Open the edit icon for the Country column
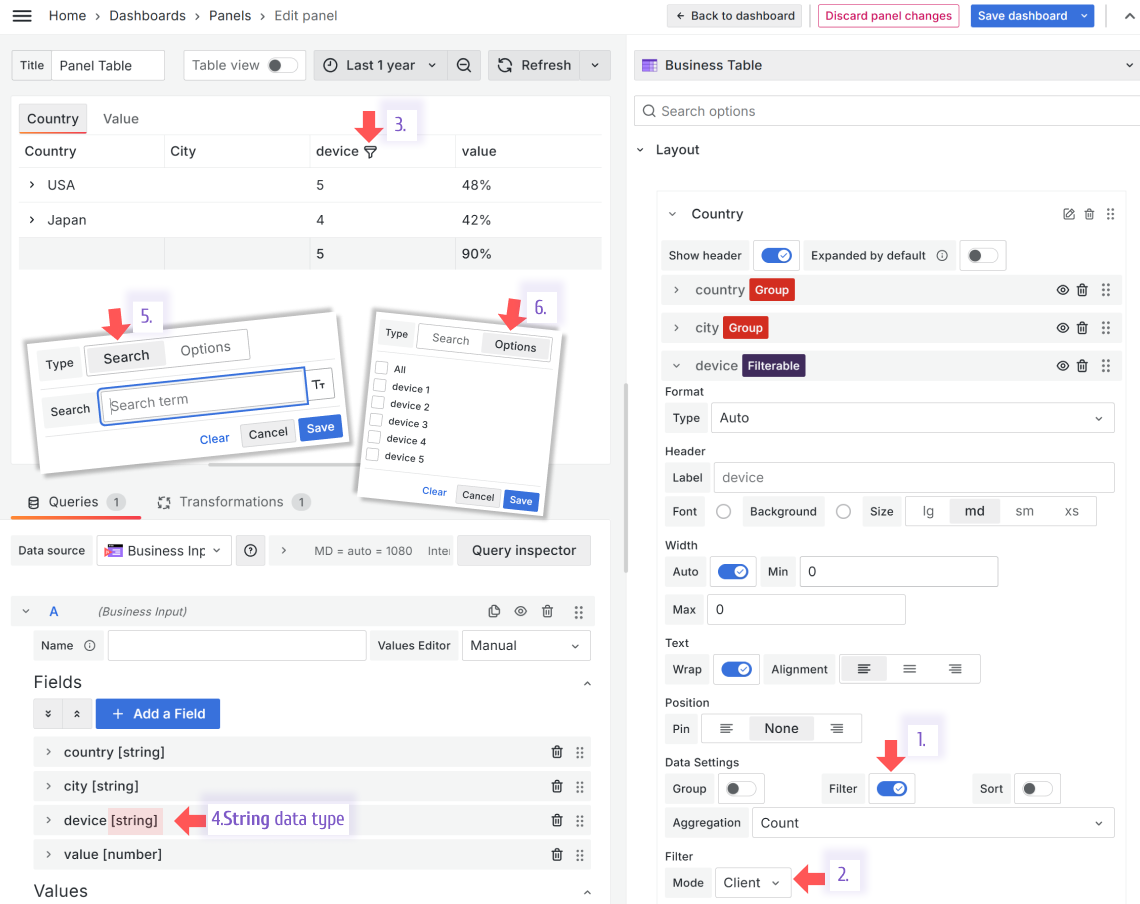 click(x=1069, y=213)
